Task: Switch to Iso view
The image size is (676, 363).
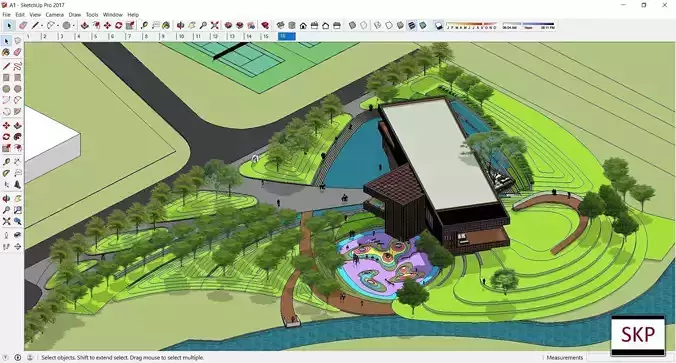Action: tap(280, 26)
